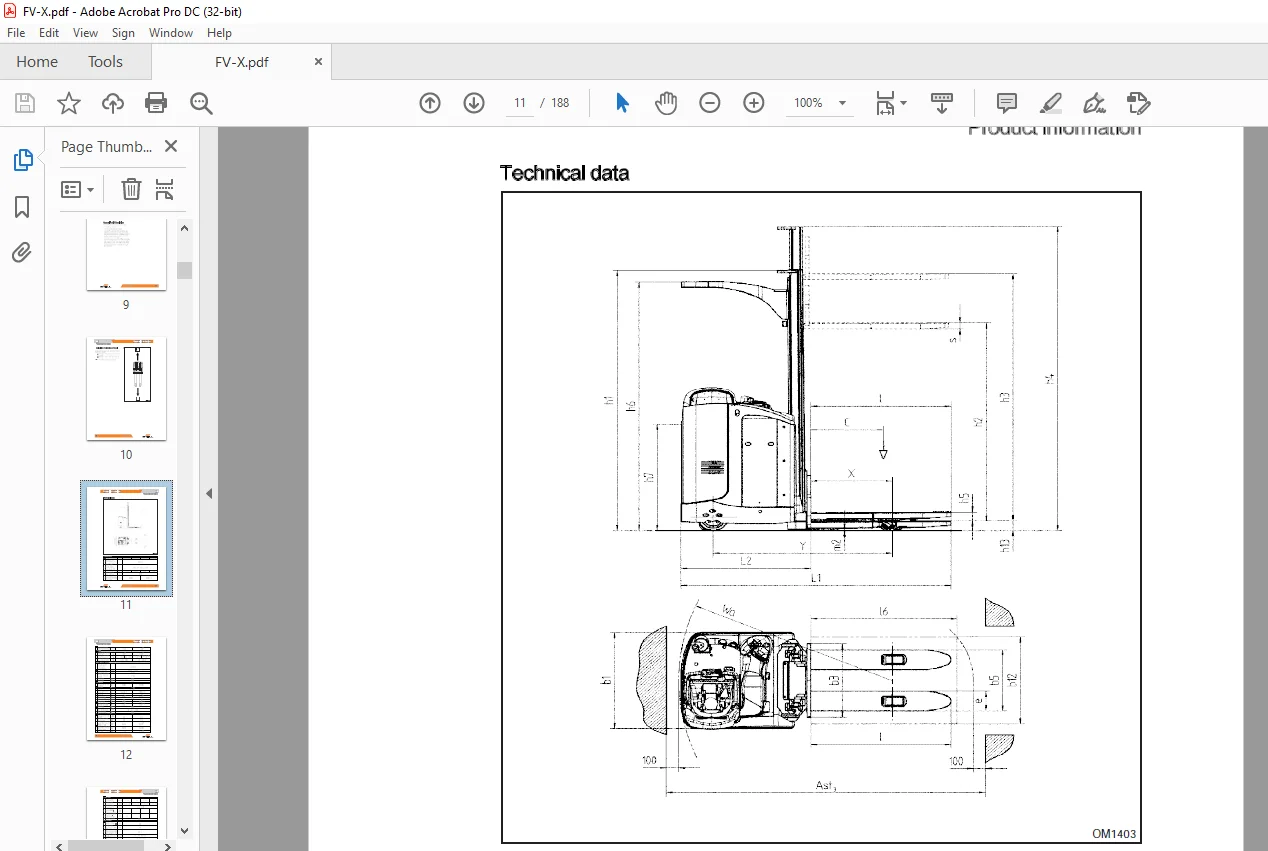Open the Fill and Sign tool
Viewport: 1268px width, 851px height.
coord(1094,103)
